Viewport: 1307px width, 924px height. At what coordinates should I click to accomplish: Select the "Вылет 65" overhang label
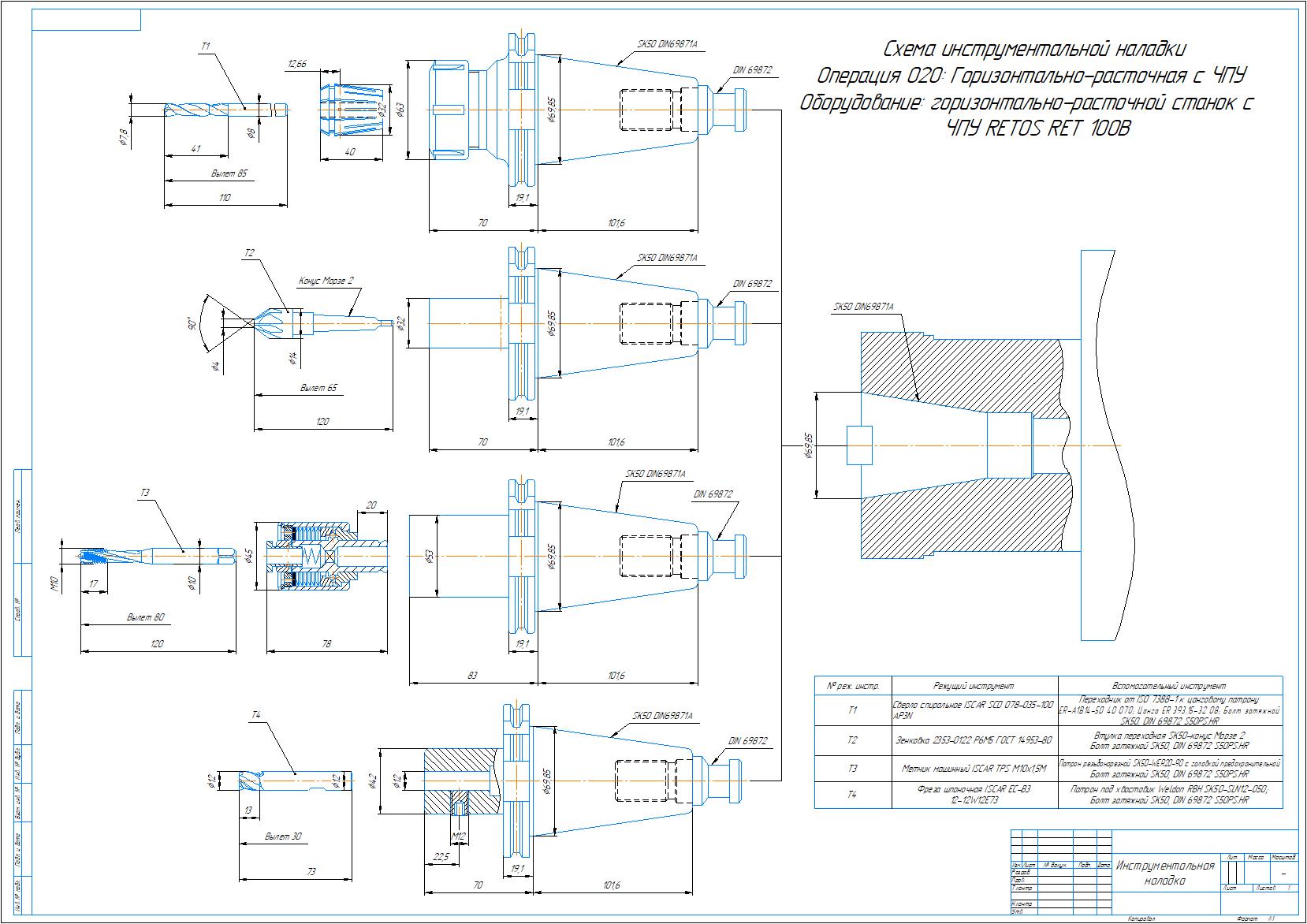(319, 388)
